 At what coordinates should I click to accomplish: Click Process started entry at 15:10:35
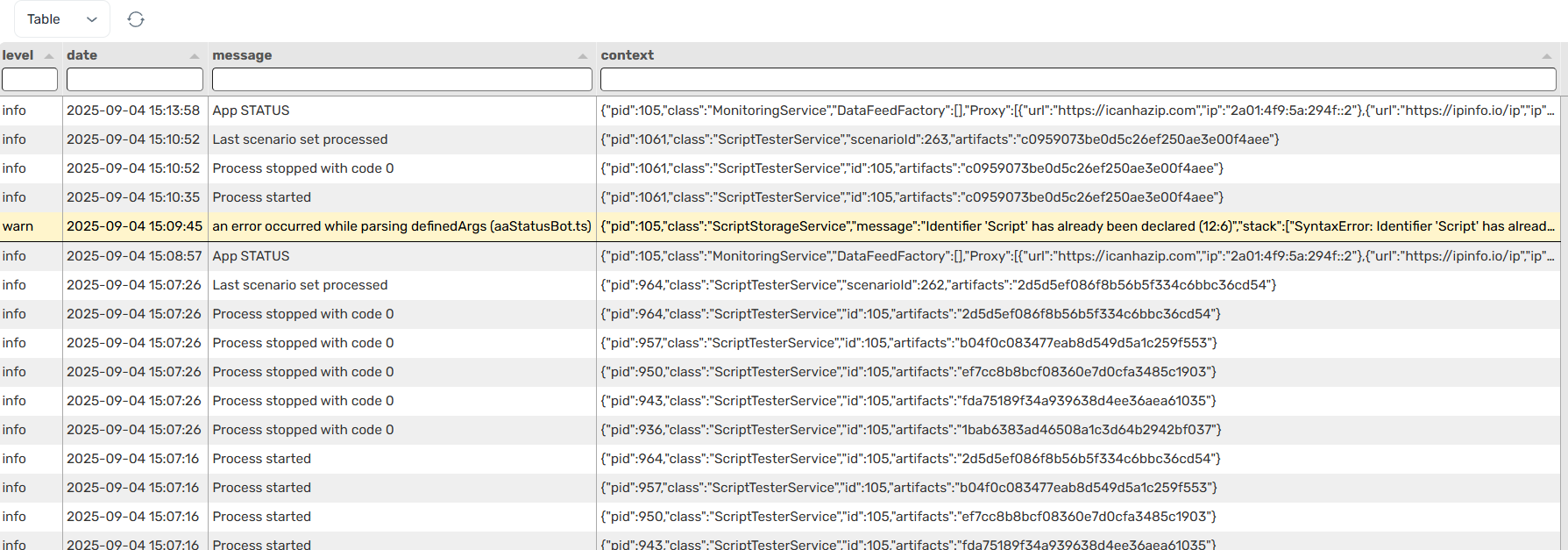(261, 197)
